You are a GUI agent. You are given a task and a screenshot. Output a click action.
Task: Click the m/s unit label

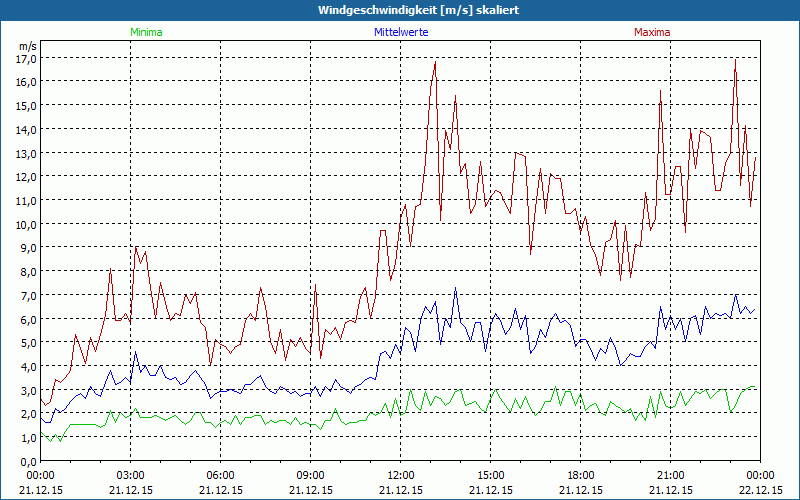pyautogui.click(x=27, y=45)
